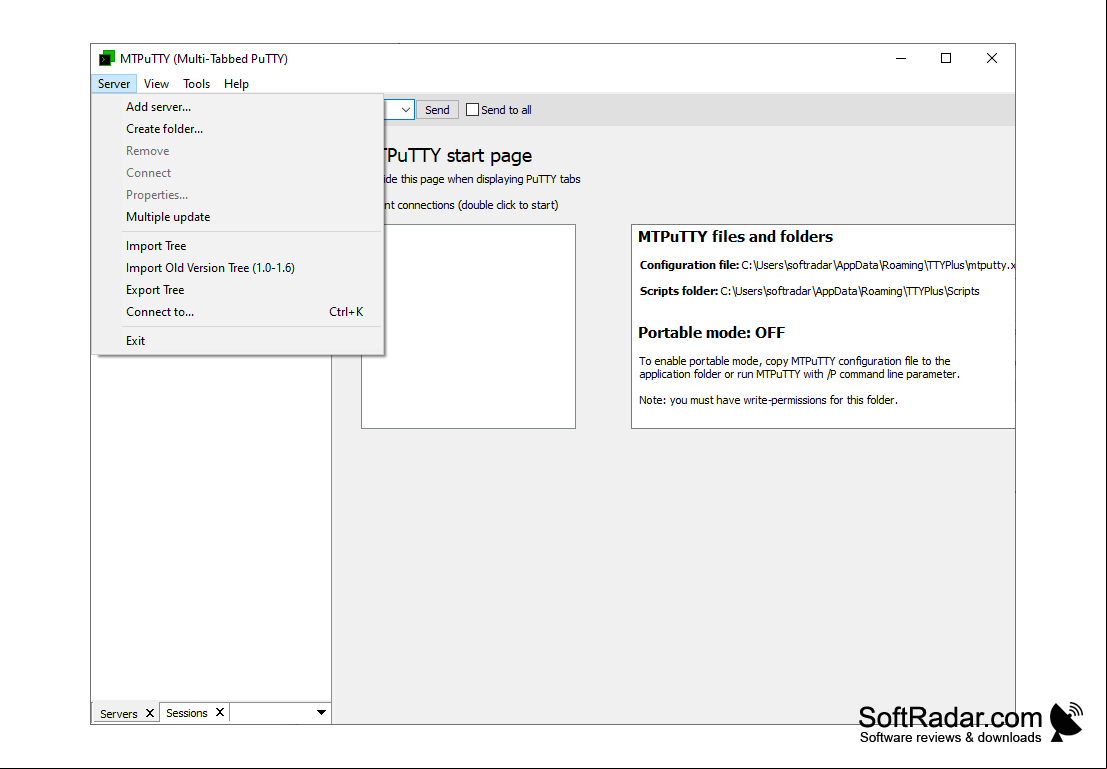Open the Help menu
The width and height of the screenshot is (1107, 769).
pos(237,83)
